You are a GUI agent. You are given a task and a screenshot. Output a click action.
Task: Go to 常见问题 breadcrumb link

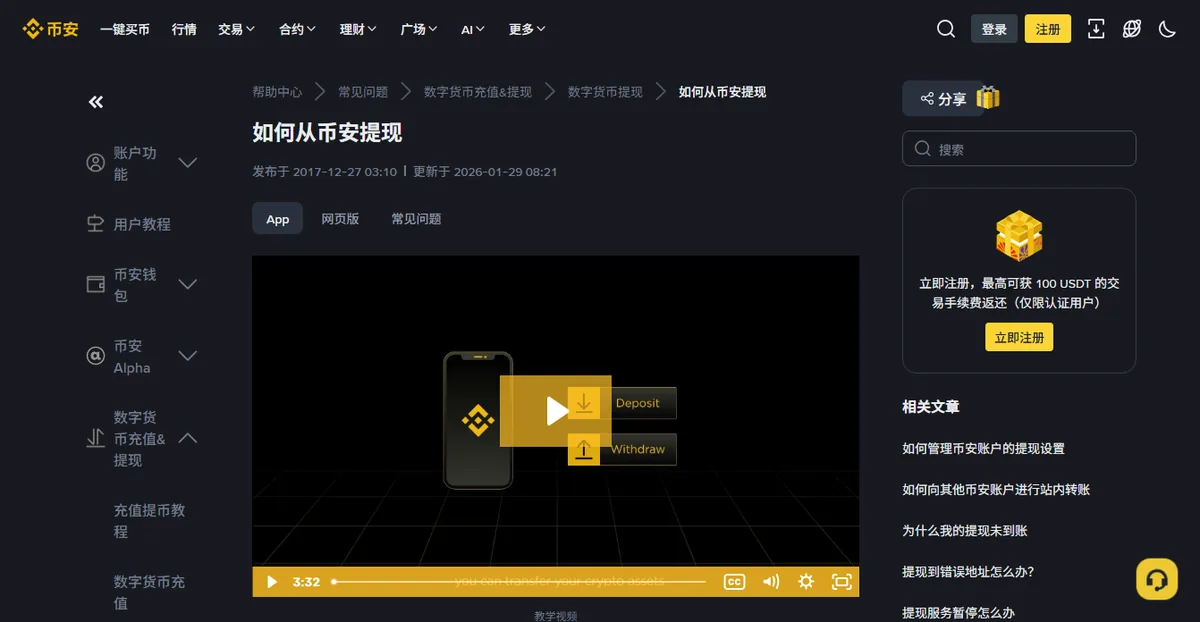[363, 91]
